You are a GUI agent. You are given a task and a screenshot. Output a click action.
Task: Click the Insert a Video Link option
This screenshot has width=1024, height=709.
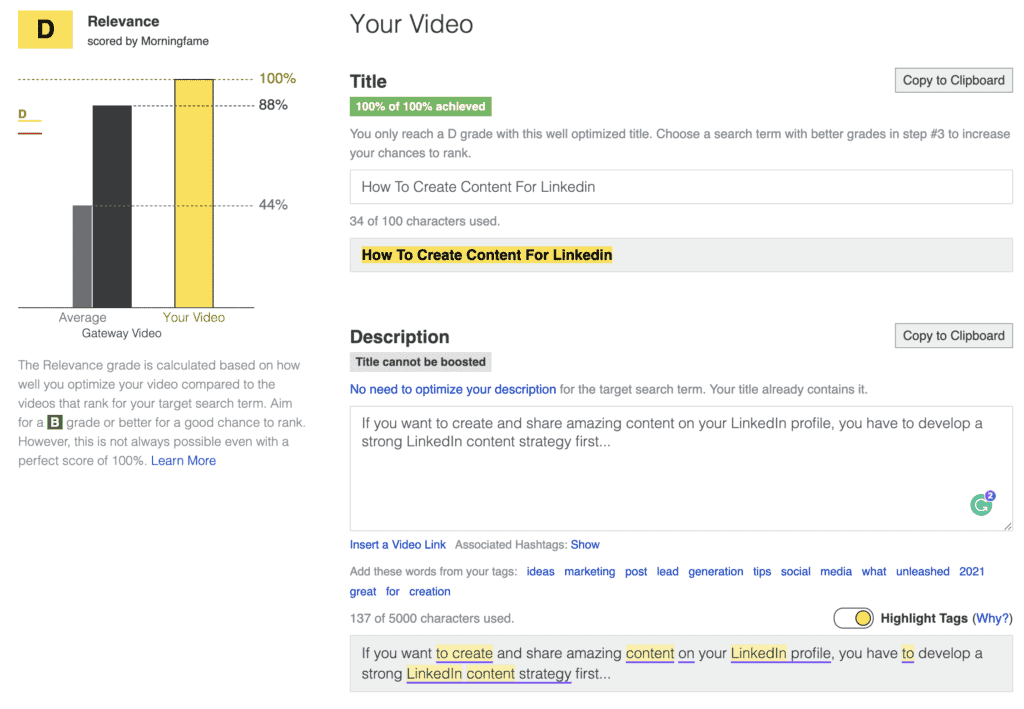coord(397,545)
